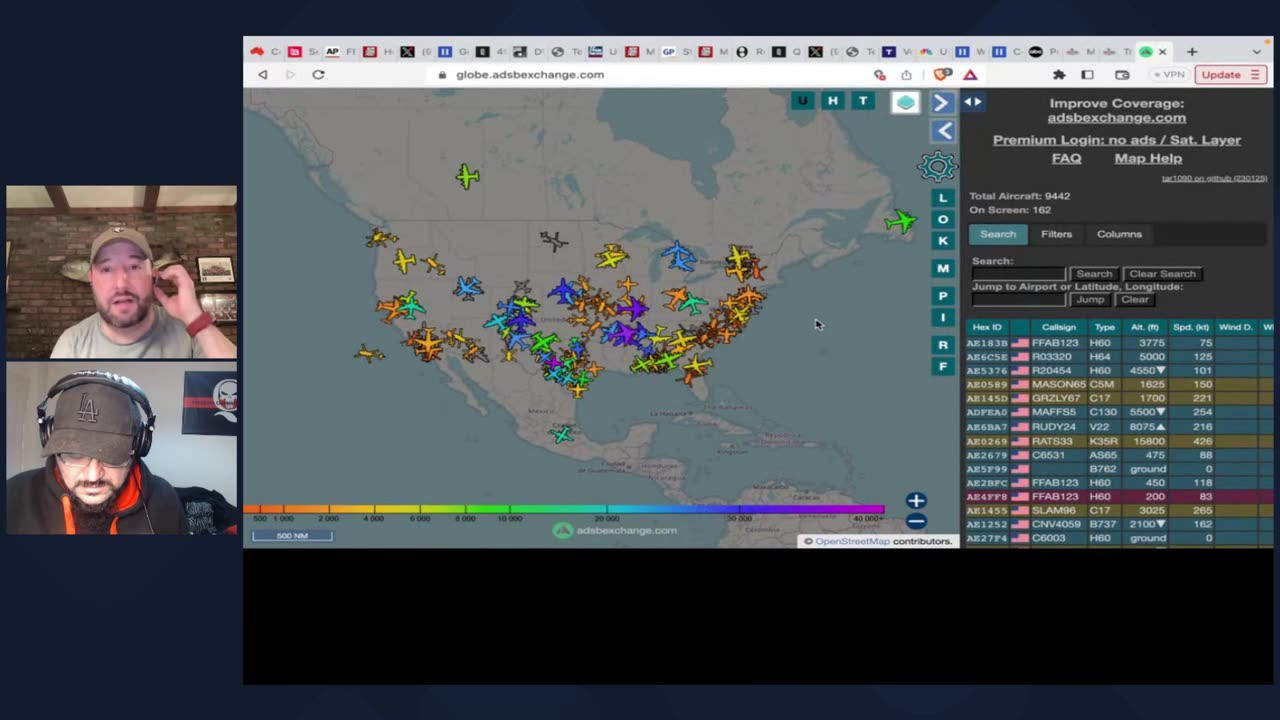1280x720 pixels.
Task: Focus the Search text field
Action: tap(1019, 274)
